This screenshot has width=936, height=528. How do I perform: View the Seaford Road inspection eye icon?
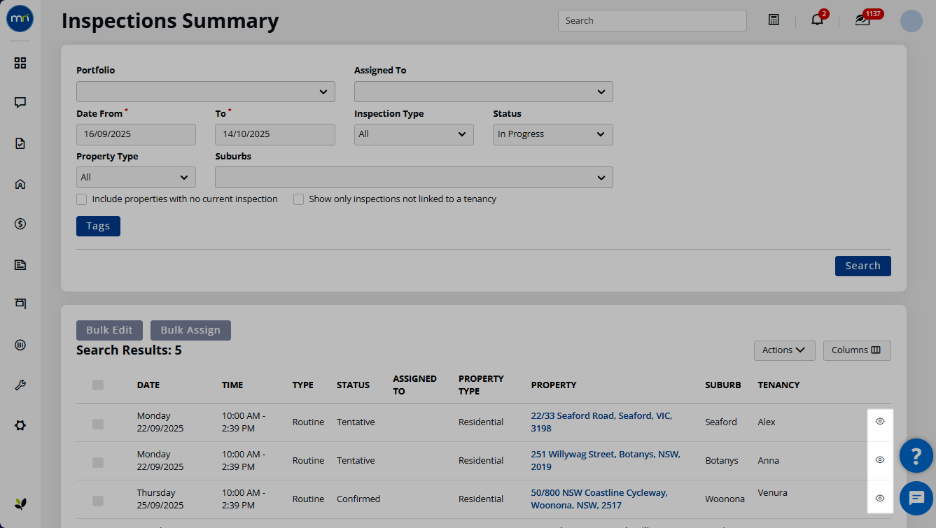coord(880,422)
